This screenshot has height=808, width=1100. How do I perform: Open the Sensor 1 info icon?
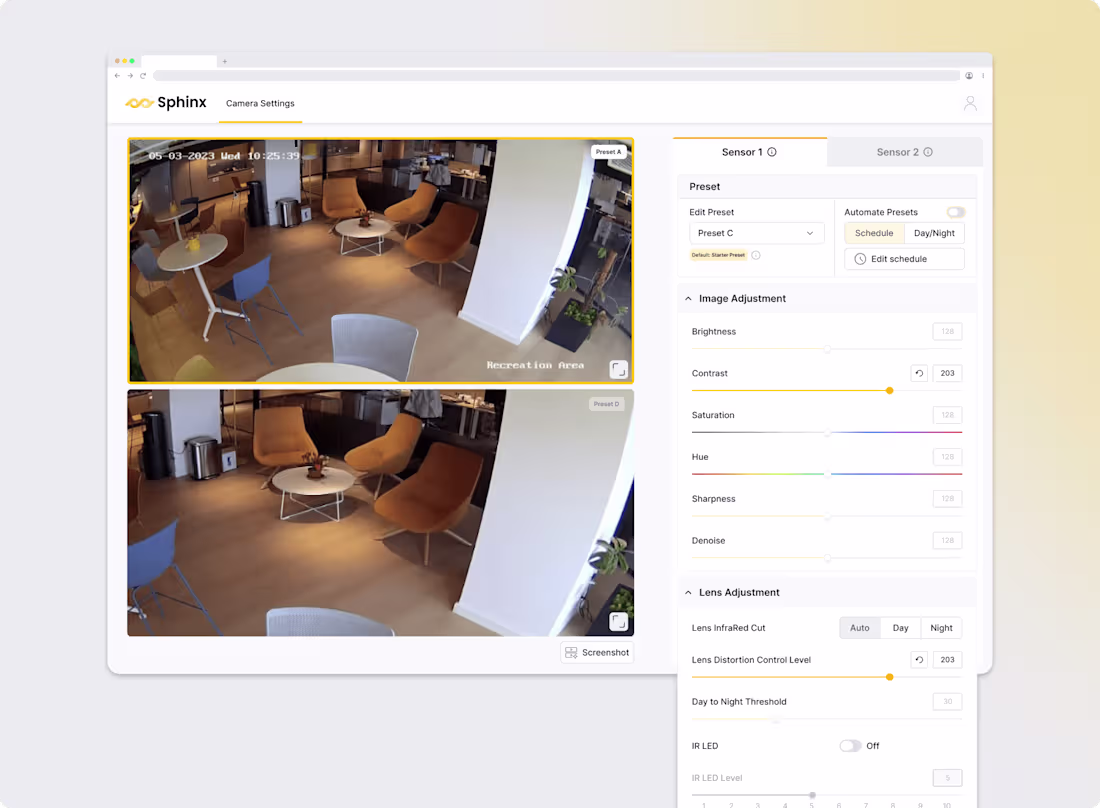pos(772,152)
